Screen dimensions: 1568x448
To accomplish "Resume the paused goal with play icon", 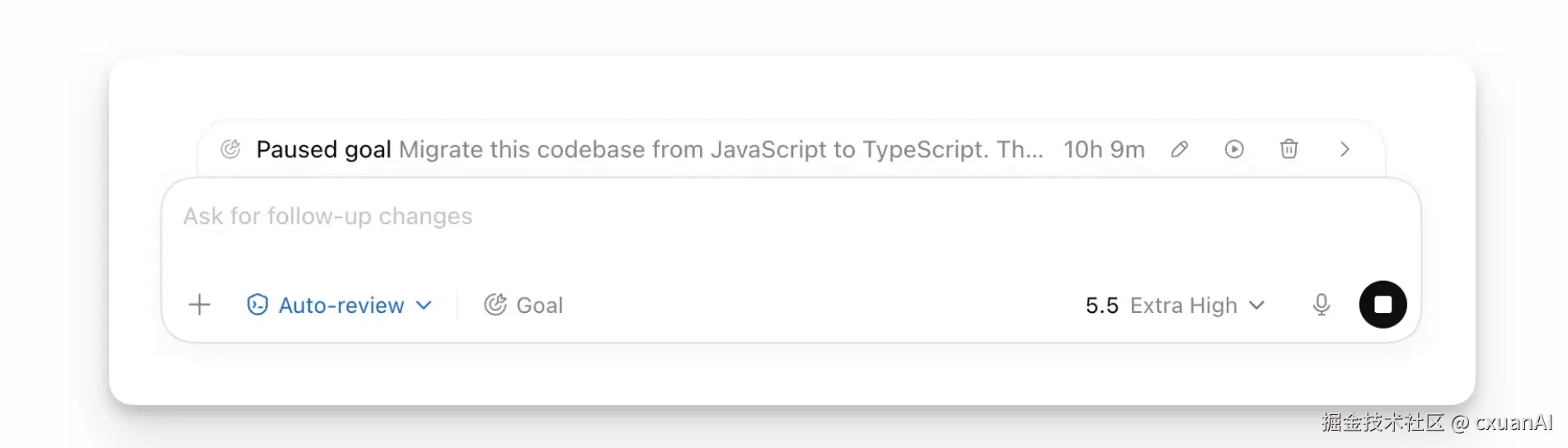I will [1234, 149].
